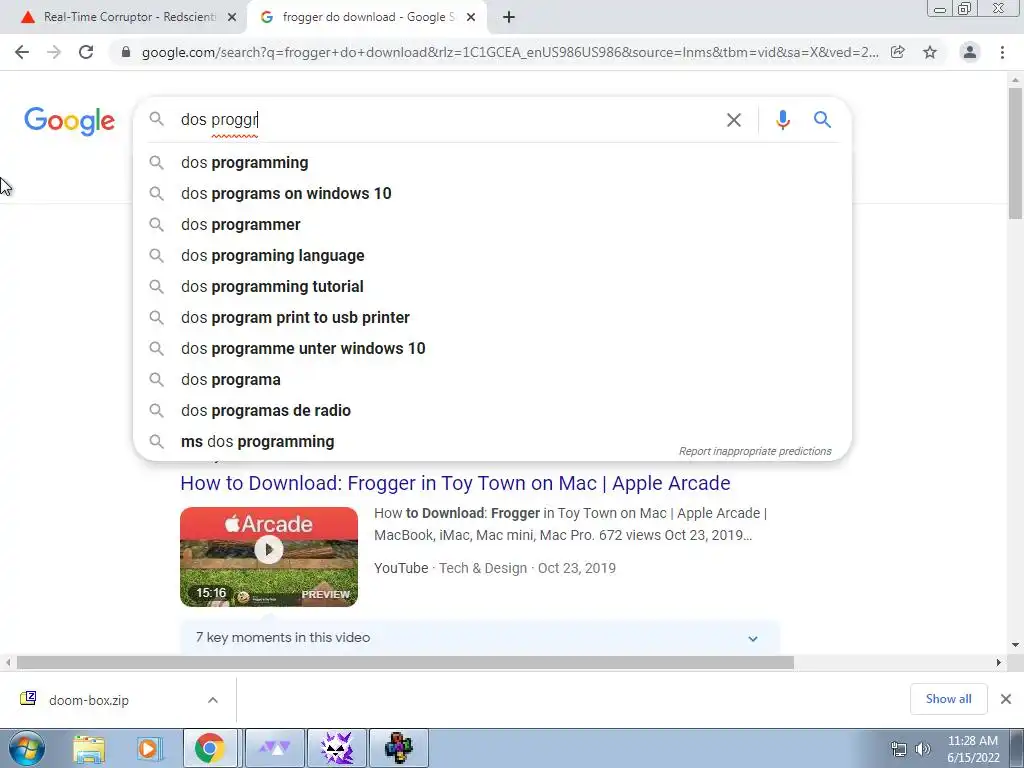Viewport: 1024px width, 768px height.
Task: Choose suggestion dos programming
Action: tap(492, 163)
